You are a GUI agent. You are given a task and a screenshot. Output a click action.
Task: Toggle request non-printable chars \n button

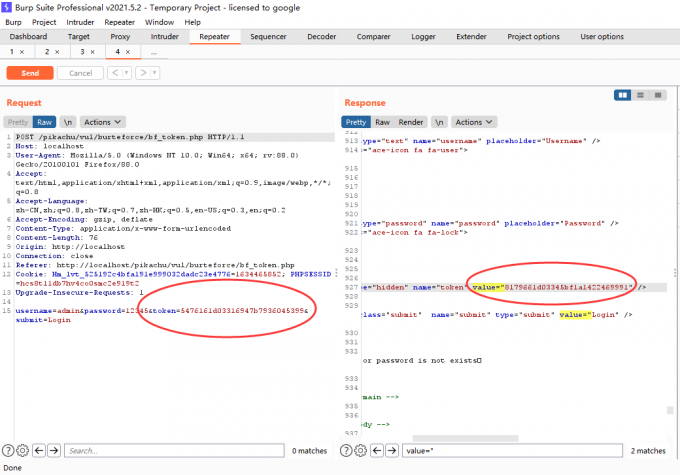tap(68, 122)
